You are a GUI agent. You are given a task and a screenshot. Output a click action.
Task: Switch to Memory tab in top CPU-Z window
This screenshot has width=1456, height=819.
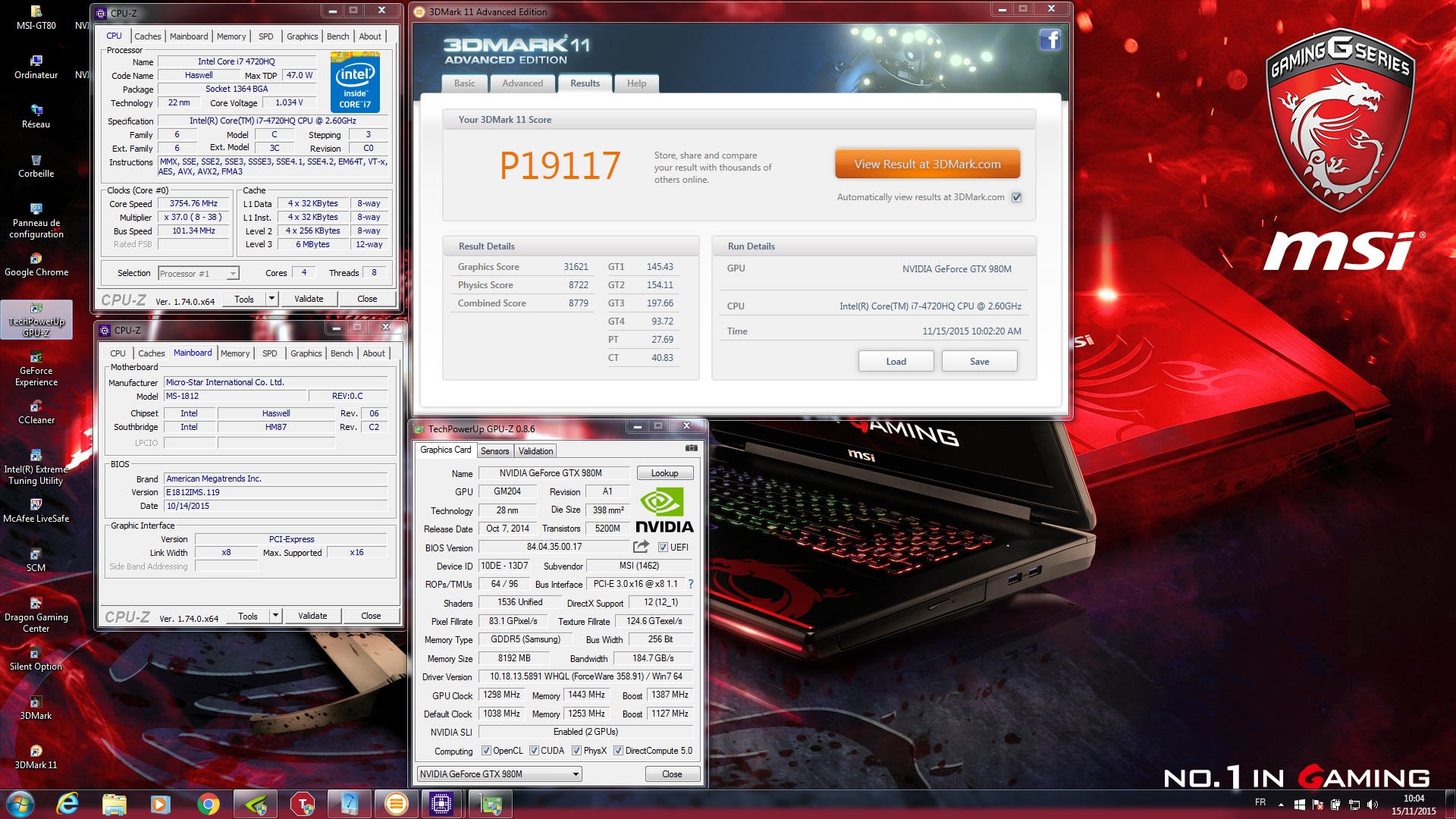231,36
